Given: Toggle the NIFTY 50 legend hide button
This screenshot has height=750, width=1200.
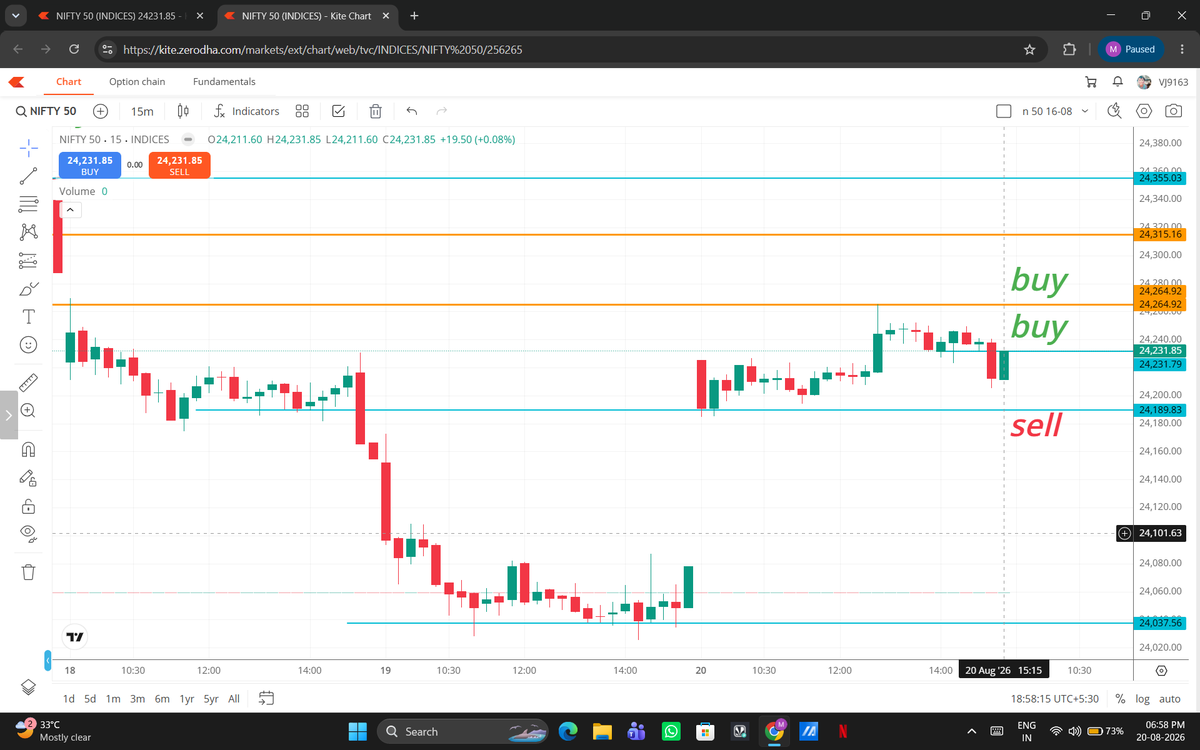Looking at the screenshot, I should 187,139.
